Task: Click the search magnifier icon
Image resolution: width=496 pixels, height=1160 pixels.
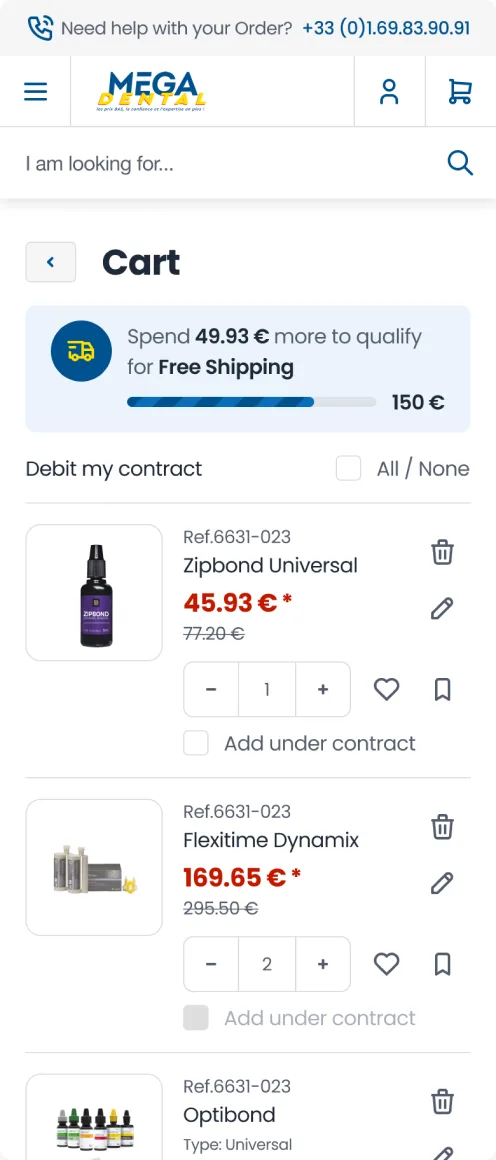Action: click(460, 163)
